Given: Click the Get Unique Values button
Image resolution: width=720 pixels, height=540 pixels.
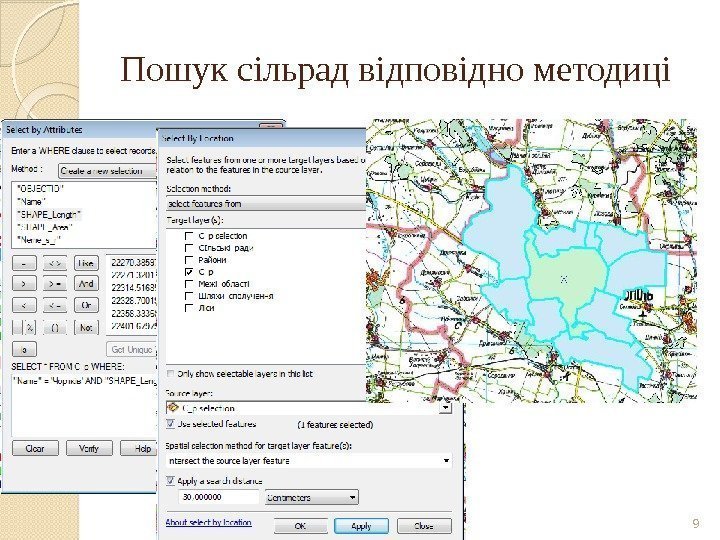Looking at the screenshot, I should tap(132, 349).
